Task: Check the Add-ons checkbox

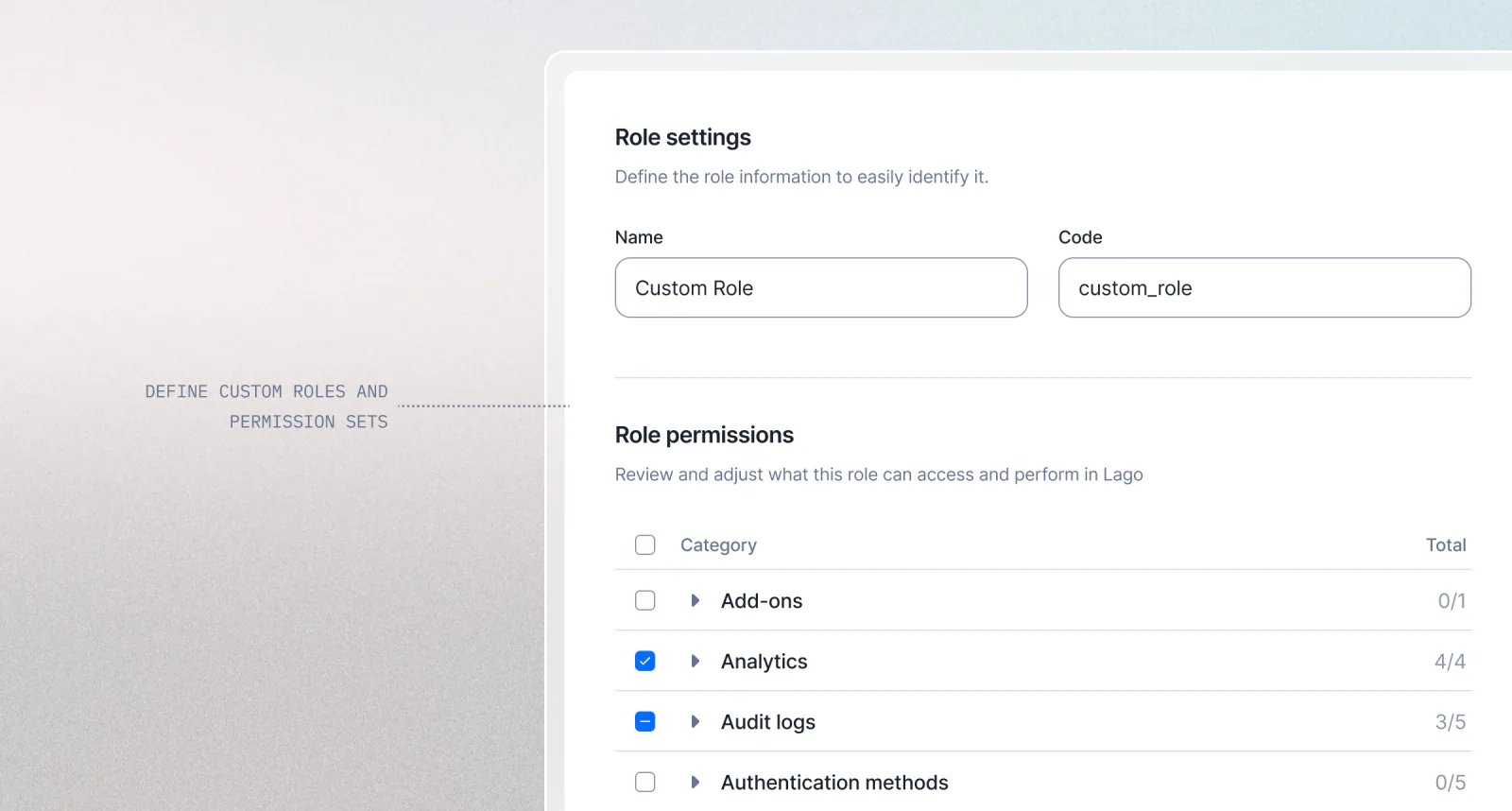Action: coord(645,600)
